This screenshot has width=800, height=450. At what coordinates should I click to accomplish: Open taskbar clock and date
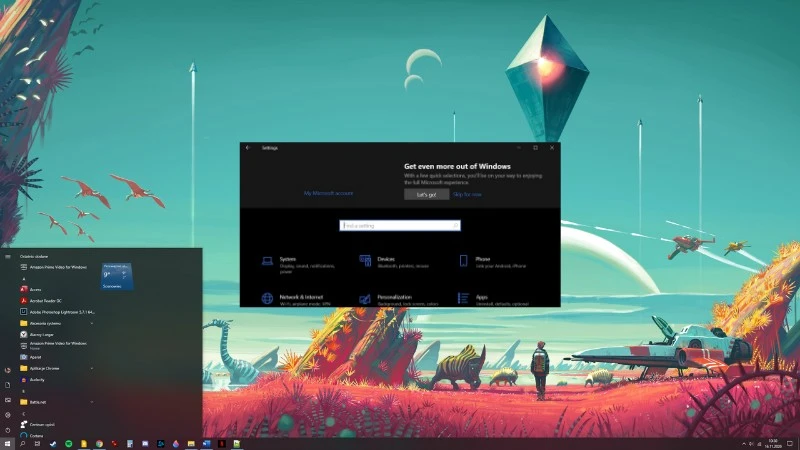coord(772,443)
